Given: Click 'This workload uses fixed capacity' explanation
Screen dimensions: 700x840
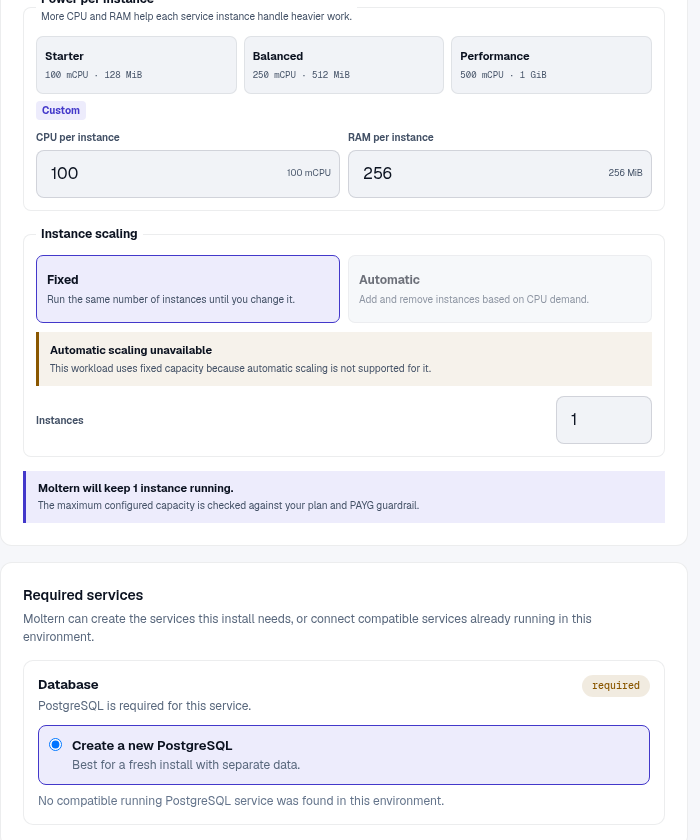Looking at the screenshot, I should coord(240,368).
